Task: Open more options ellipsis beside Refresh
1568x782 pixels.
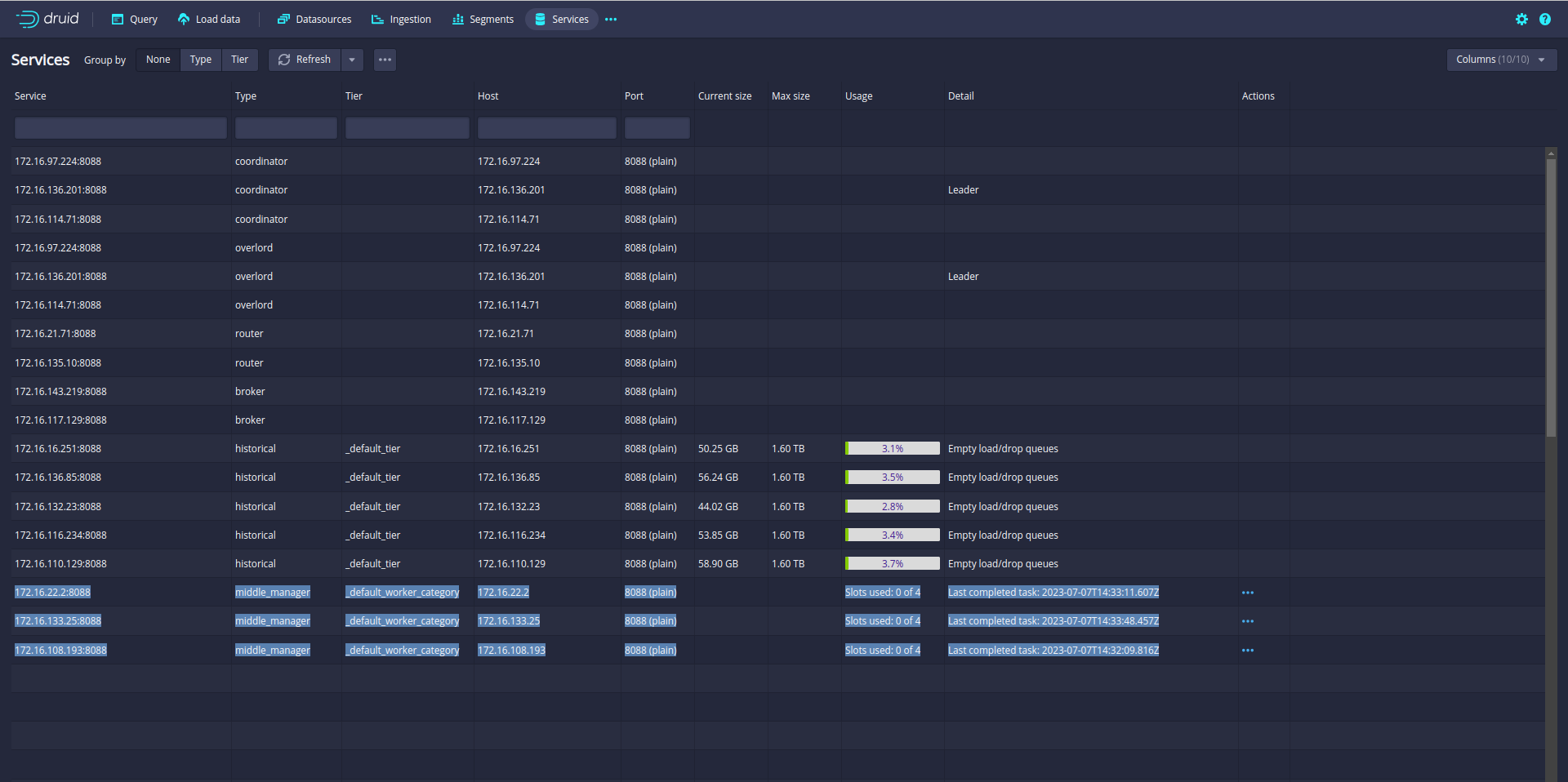Action: 385,60
